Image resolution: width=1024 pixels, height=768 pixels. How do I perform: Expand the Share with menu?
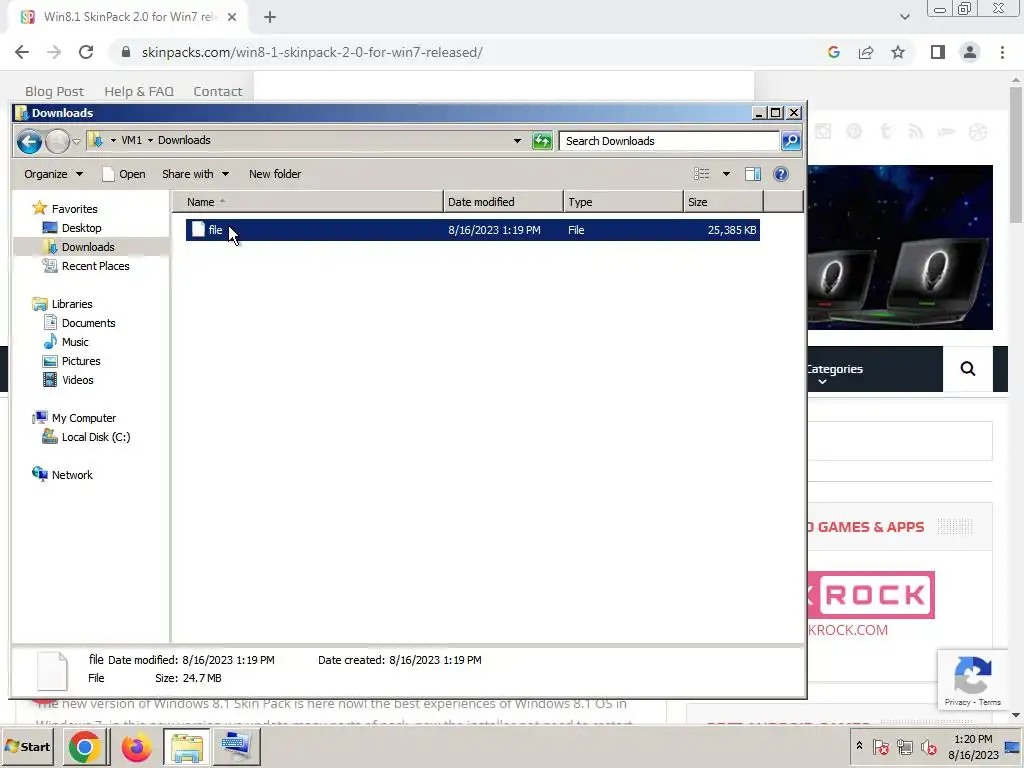(195, 174)
